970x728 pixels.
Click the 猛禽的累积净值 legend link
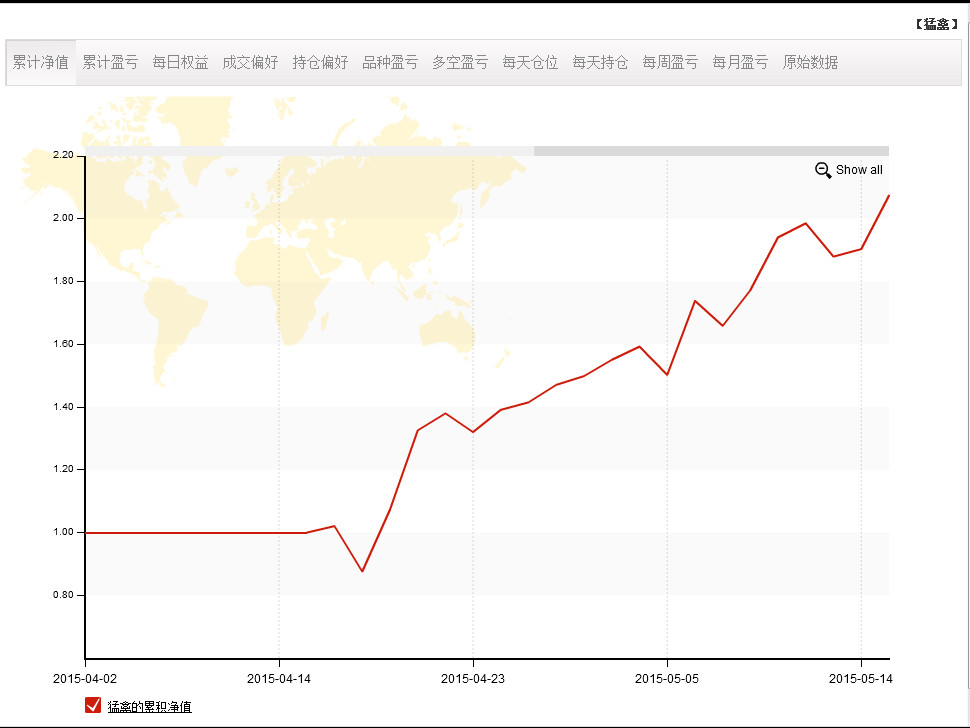click(x=150, y=706)
